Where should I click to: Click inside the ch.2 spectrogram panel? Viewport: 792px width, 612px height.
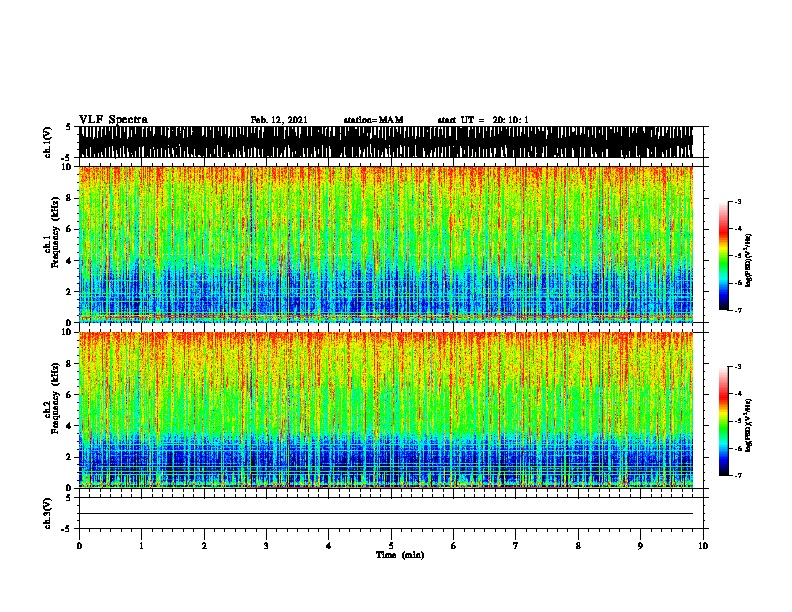tap(386, 410)
